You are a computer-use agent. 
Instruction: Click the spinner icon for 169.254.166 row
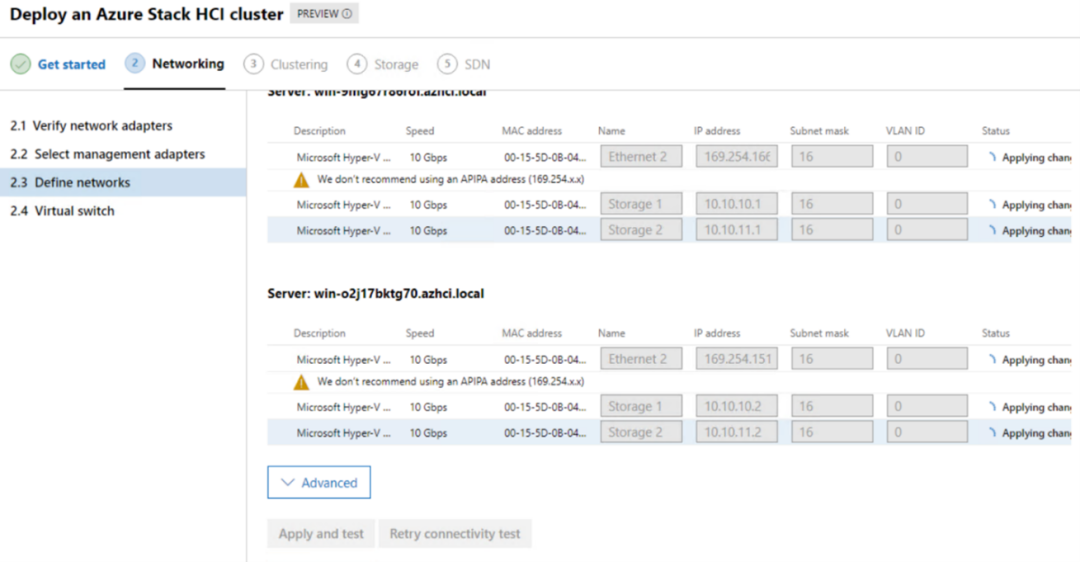[992, 157]
